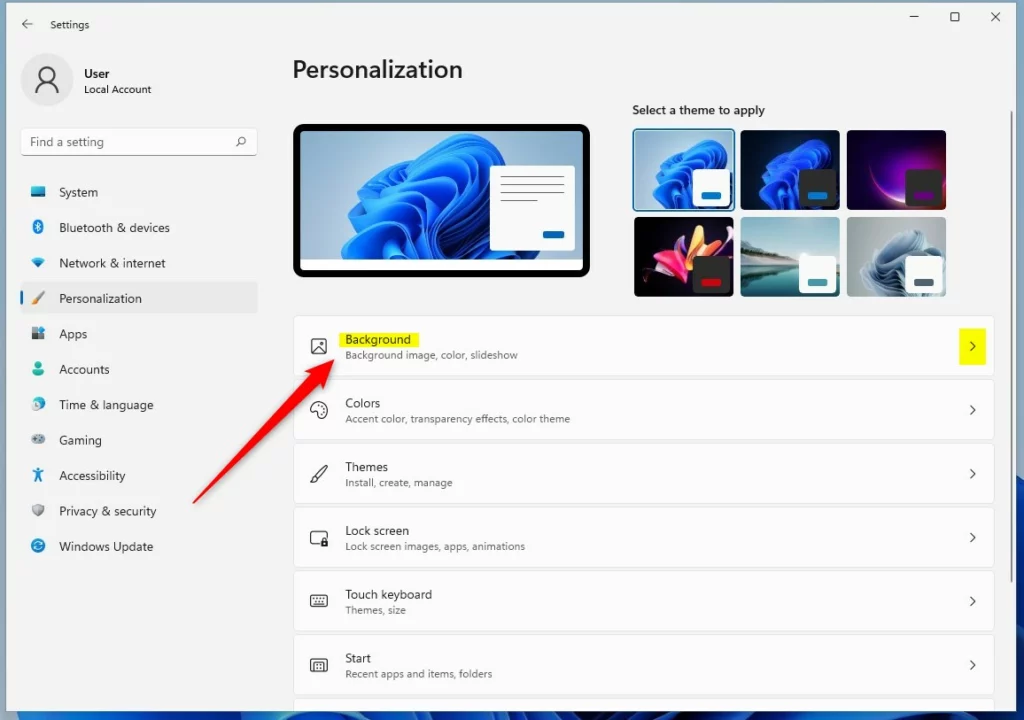
Task: Apply the light blue bloom theme
Action: pos(683,170)
